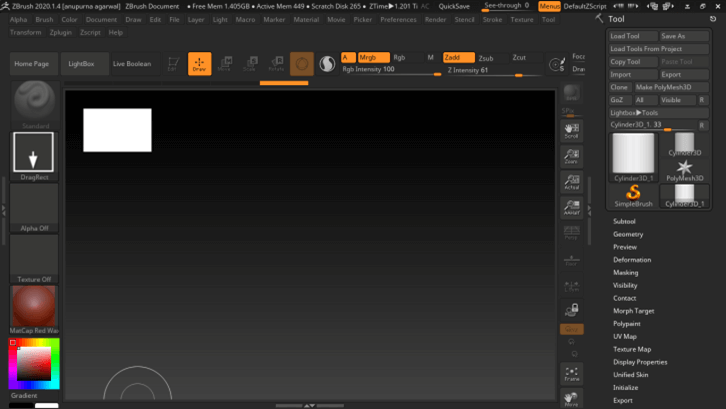
Task: Toggle the M material mode
Action: point(431,57)
